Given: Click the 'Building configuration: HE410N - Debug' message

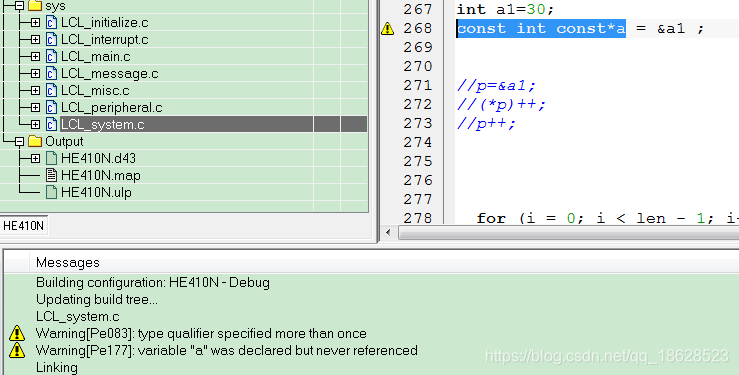Looking at the screenshot, I should click(x=153, y=283).
